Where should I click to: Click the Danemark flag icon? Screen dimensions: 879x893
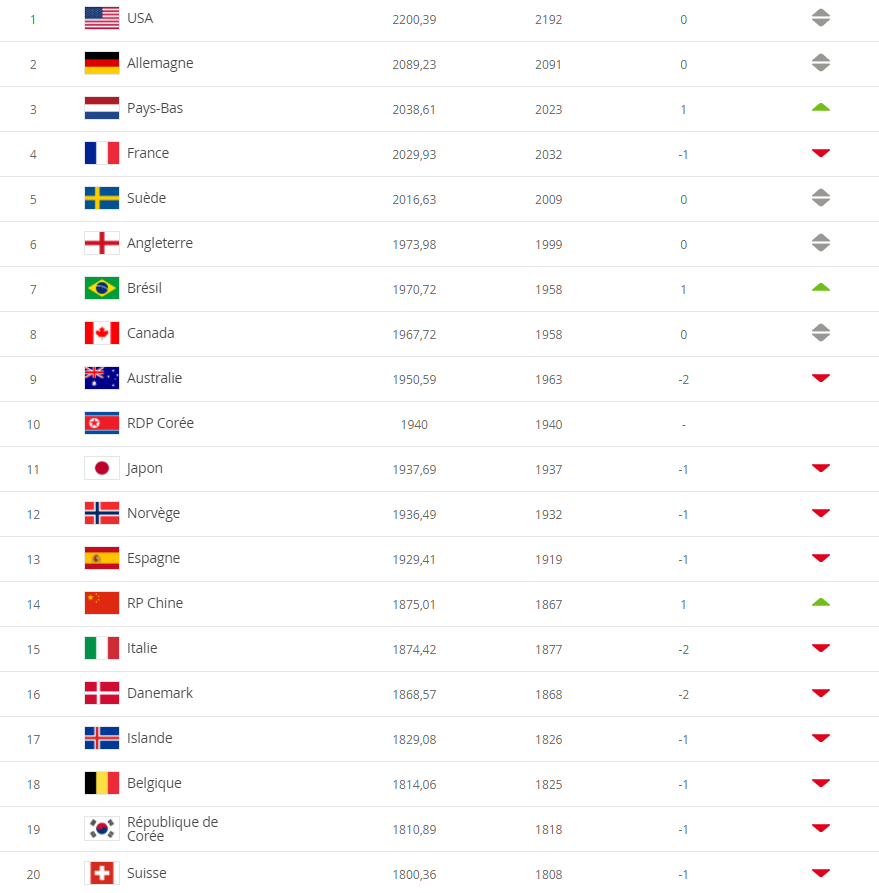click(102, 693)
